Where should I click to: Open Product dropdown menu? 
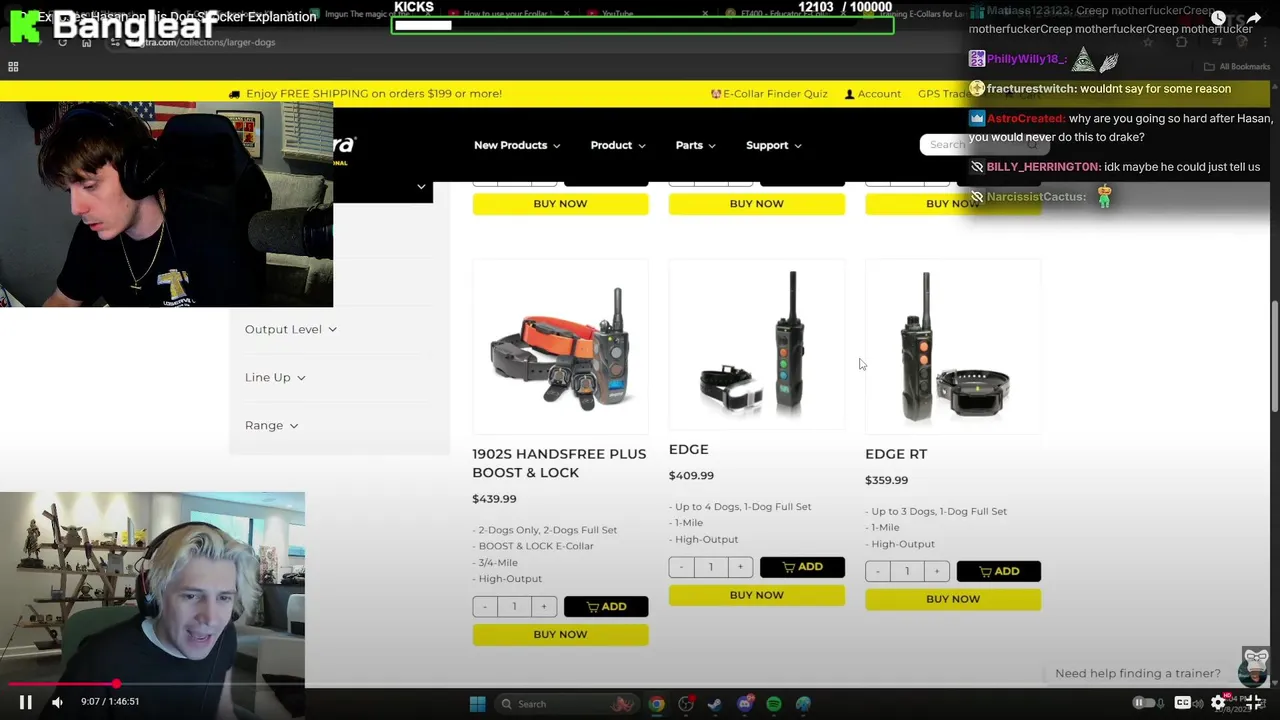[x=618, y=145]
